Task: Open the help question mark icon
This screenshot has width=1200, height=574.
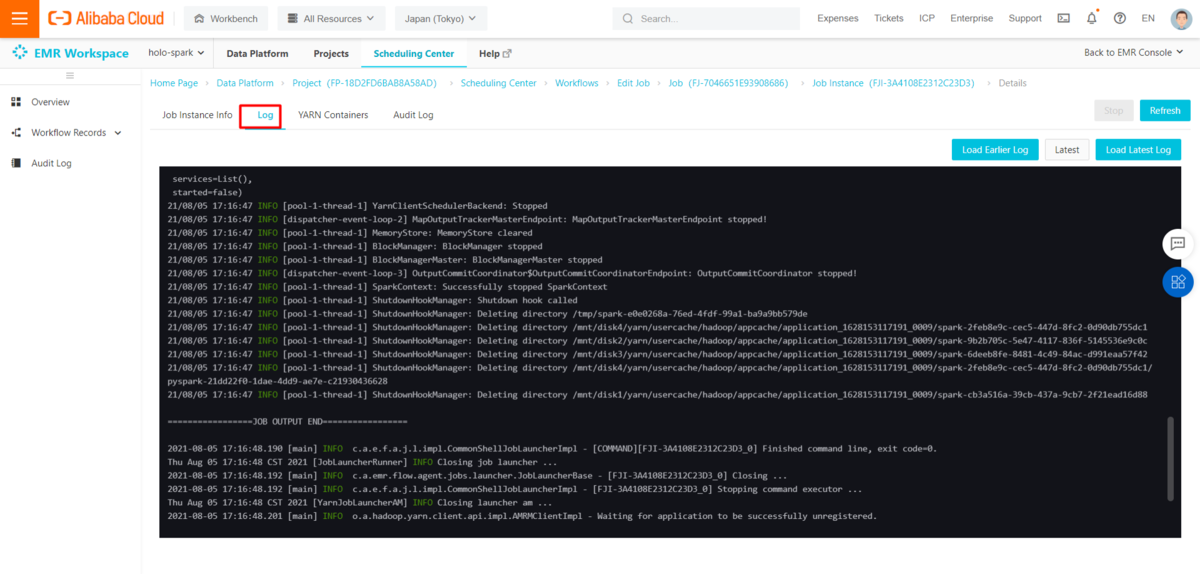Action: click(x=1119, y=18)
